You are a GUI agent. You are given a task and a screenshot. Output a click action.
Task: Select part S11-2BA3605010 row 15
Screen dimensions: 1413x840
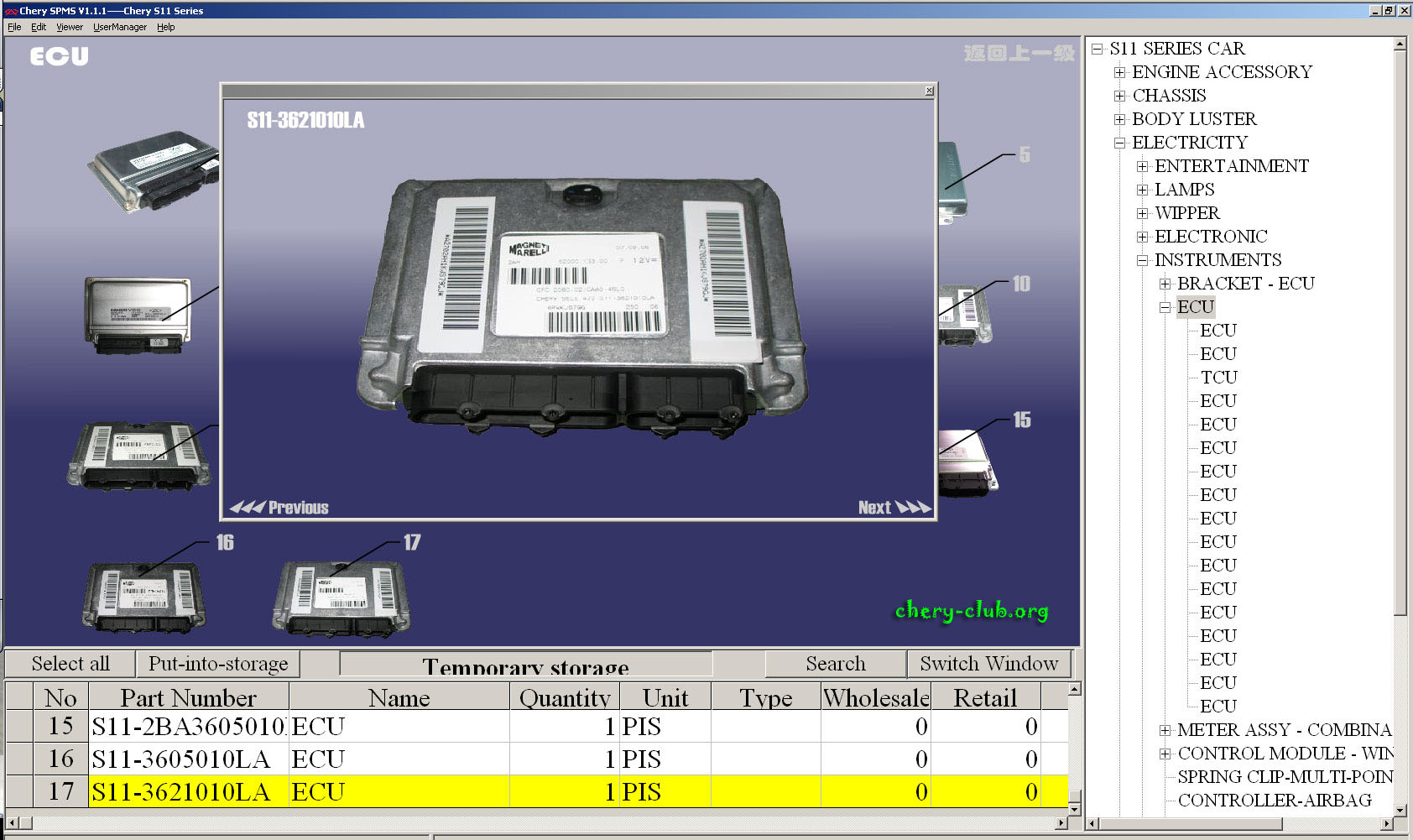pos(537,727)
